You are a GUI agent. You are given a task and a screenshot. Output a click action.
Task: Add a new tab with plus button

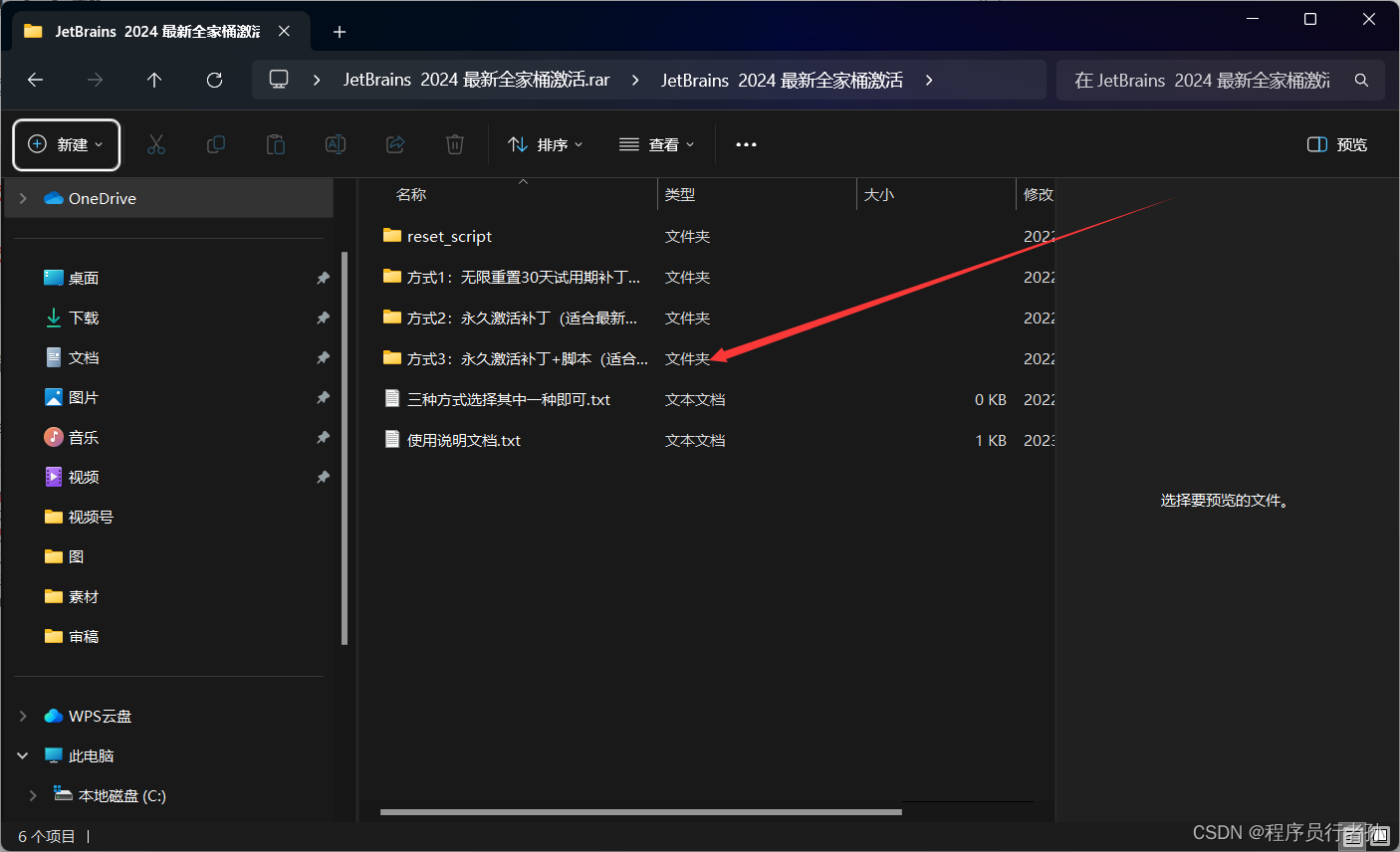[340, 32]
